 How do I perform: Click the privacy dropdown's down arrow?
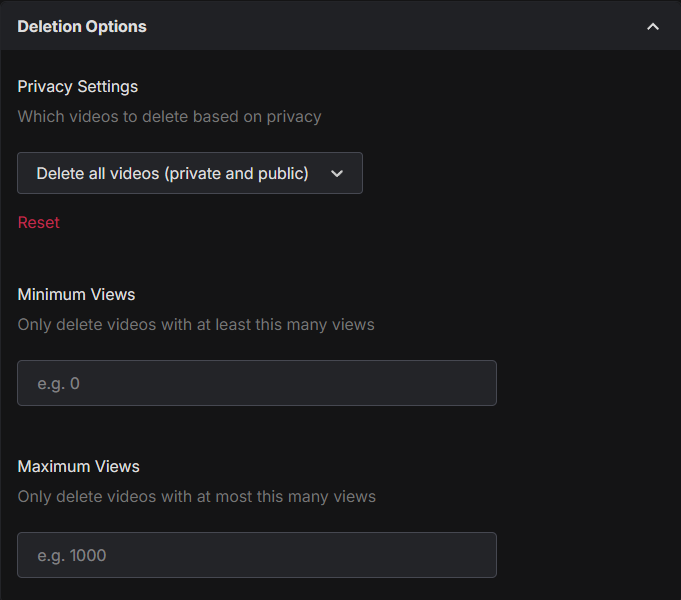click(x=337, y=173)
